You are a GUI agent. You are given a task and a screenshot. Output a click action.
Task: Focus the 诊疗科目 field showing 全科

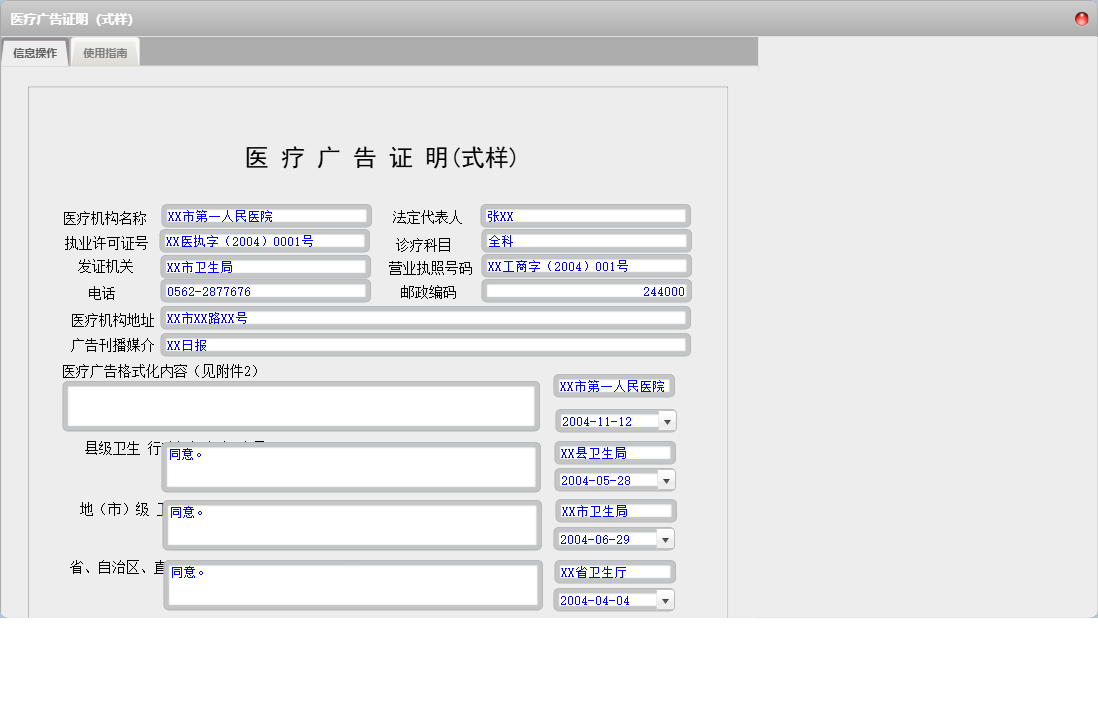click(x=585, y=241)
